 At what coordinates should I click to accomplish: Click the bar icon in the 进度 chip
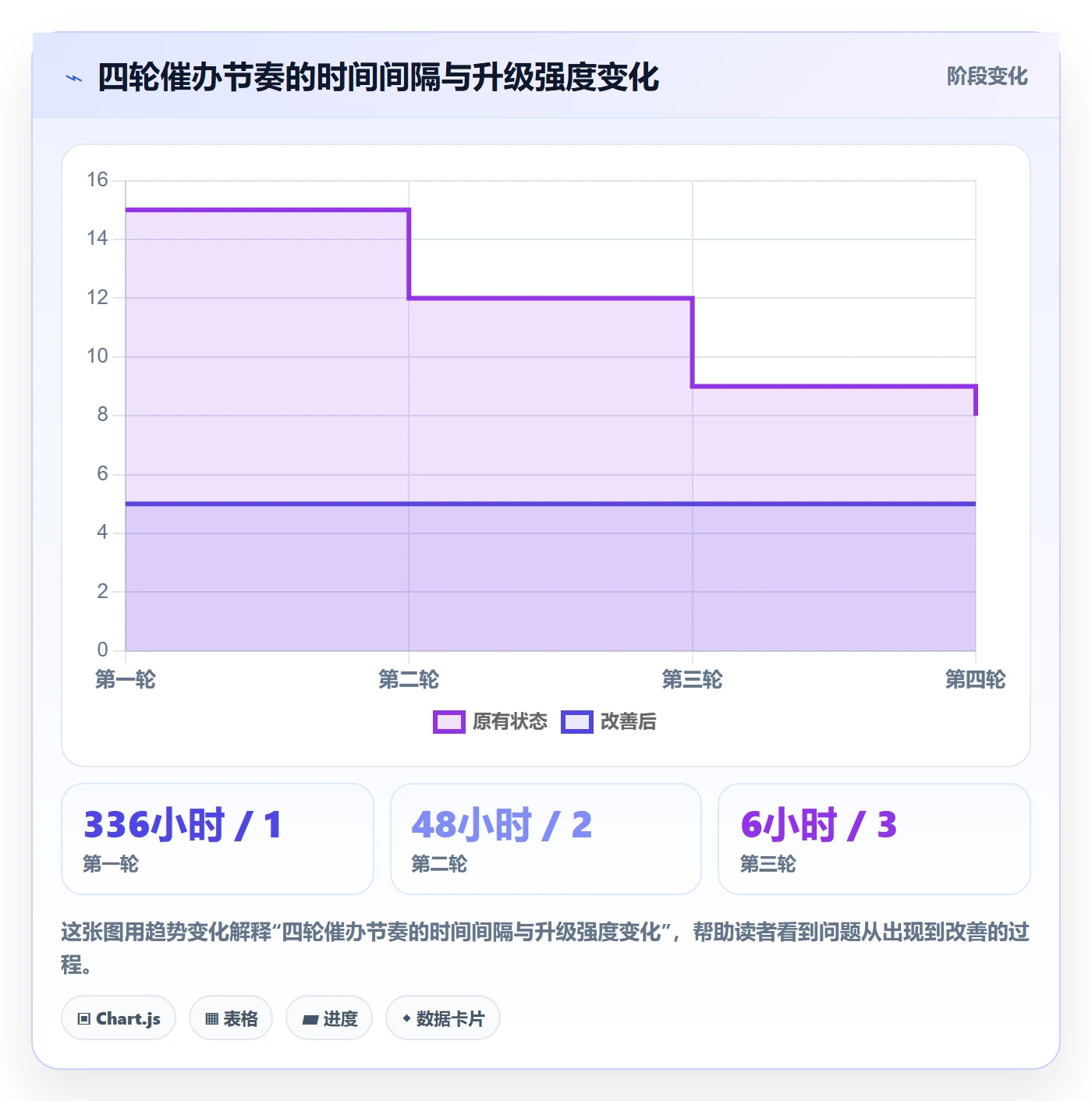[310, 1019]
